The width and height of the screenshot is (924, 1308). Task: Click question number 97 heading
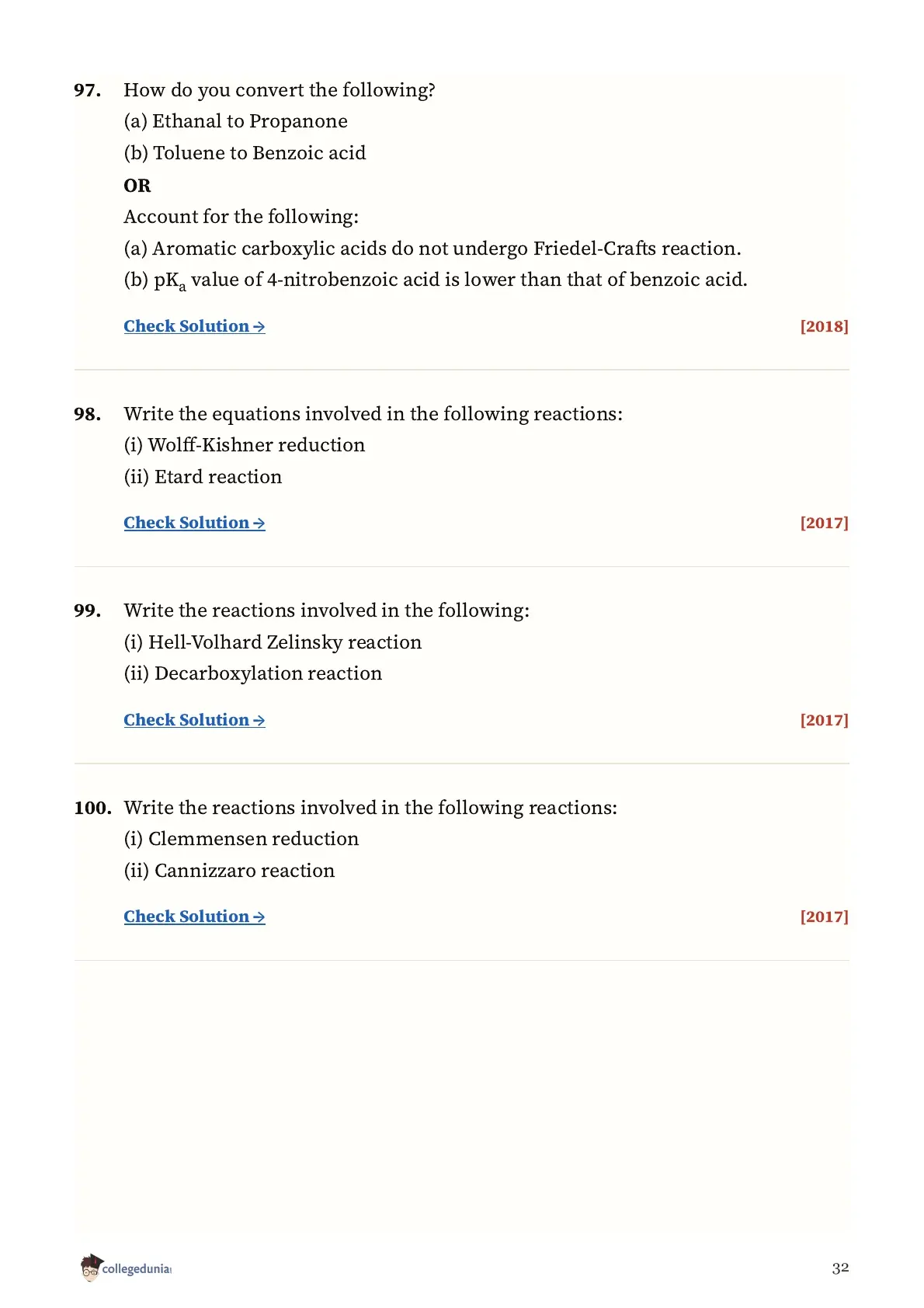pyautogui.click(x=87, y=90)
